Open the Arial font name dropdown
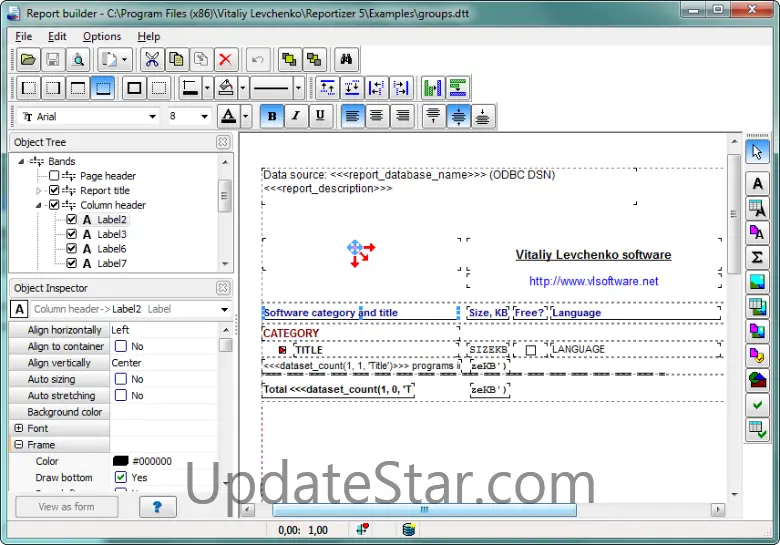Image resolution: width=780 pixels, height=545 pixels. [152, 116]
